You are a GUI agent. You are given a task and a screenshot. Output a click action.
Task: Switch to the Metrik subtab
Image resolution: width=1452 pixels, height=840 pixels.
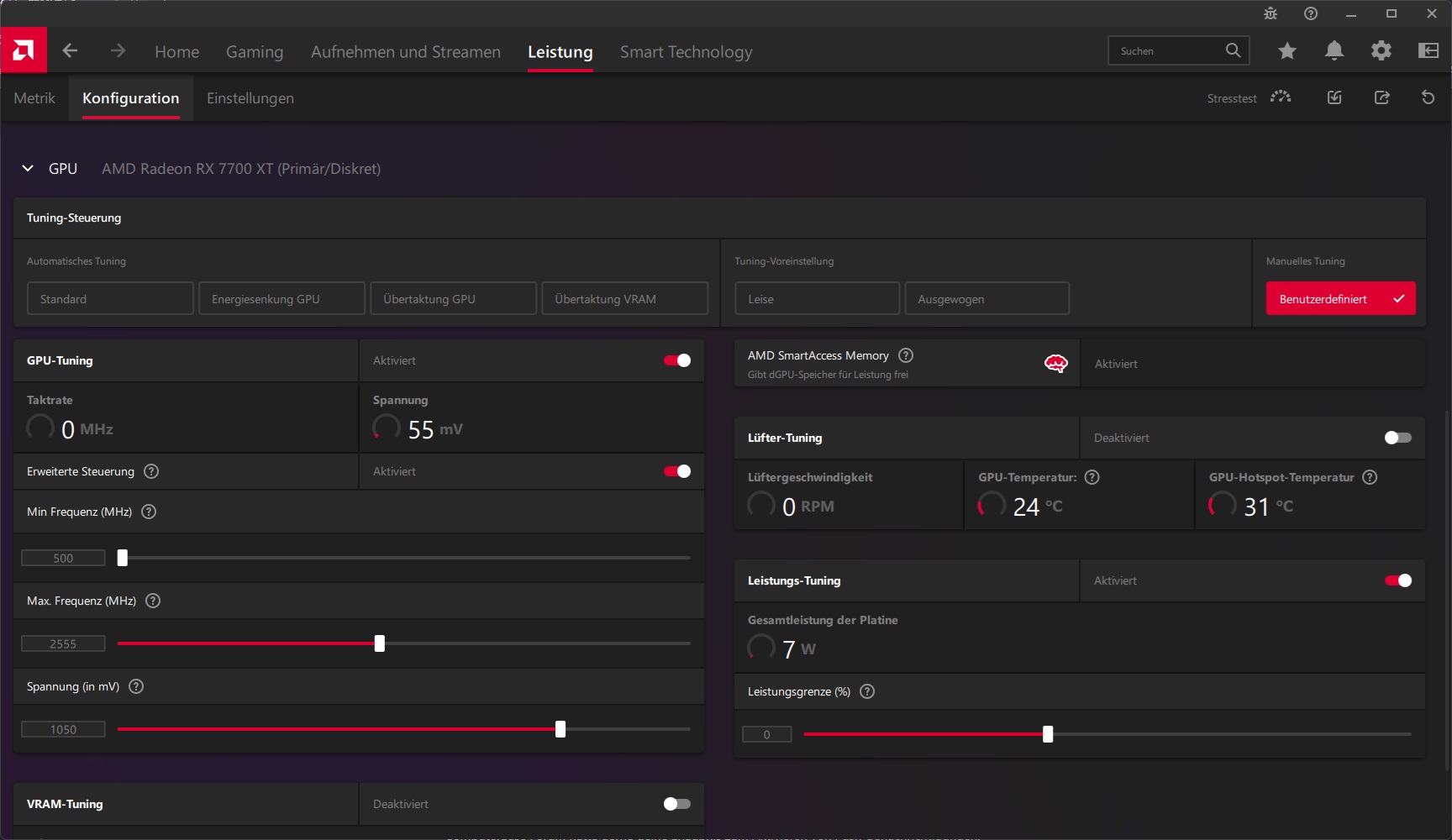click(34, 97)
